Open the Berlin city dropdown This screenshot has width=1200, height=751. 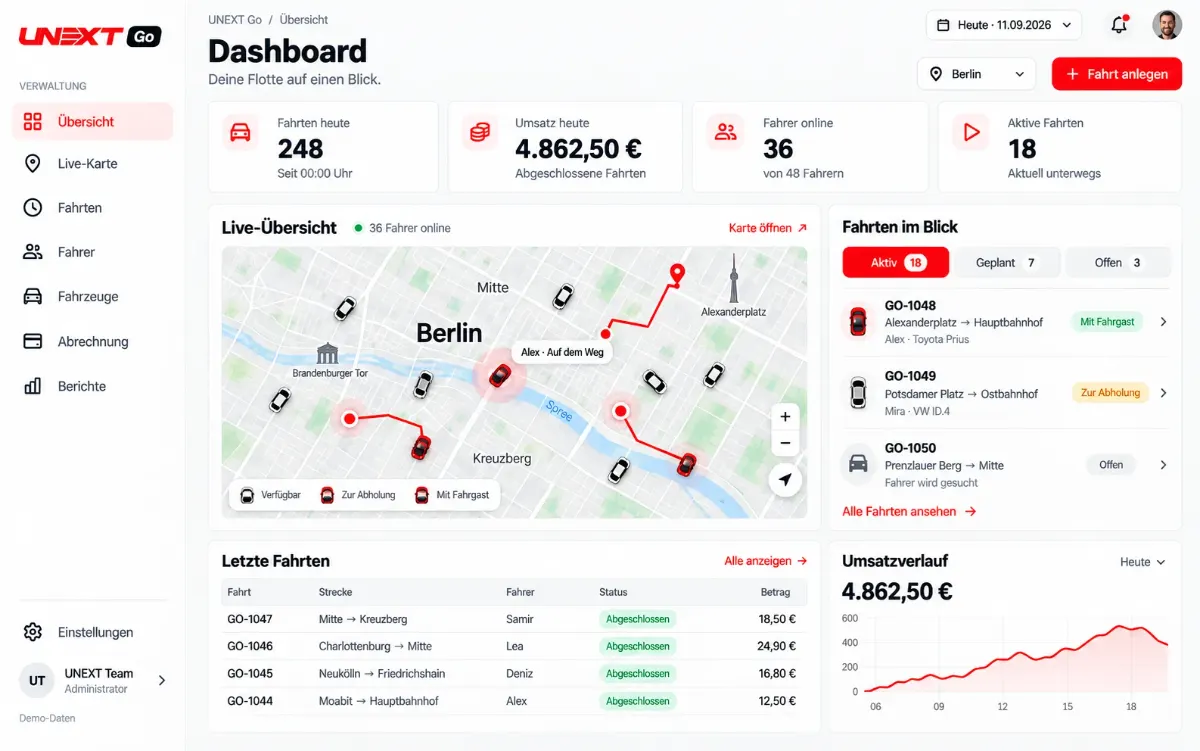point(977,74)
